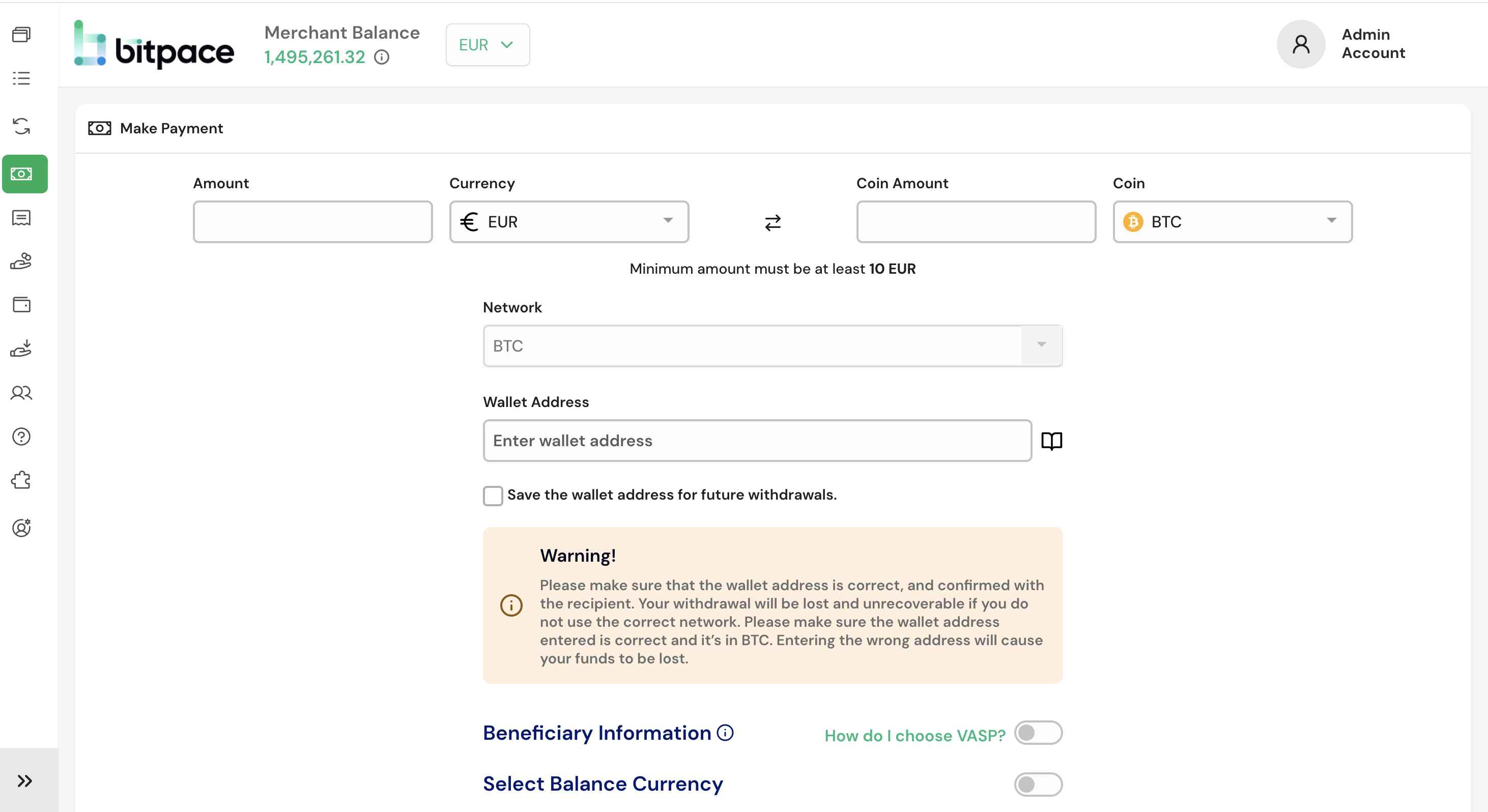Enable the Beneficiary Information toggle switch
The width and height of the screenshot is (1488, 812).
(1038, 733)
